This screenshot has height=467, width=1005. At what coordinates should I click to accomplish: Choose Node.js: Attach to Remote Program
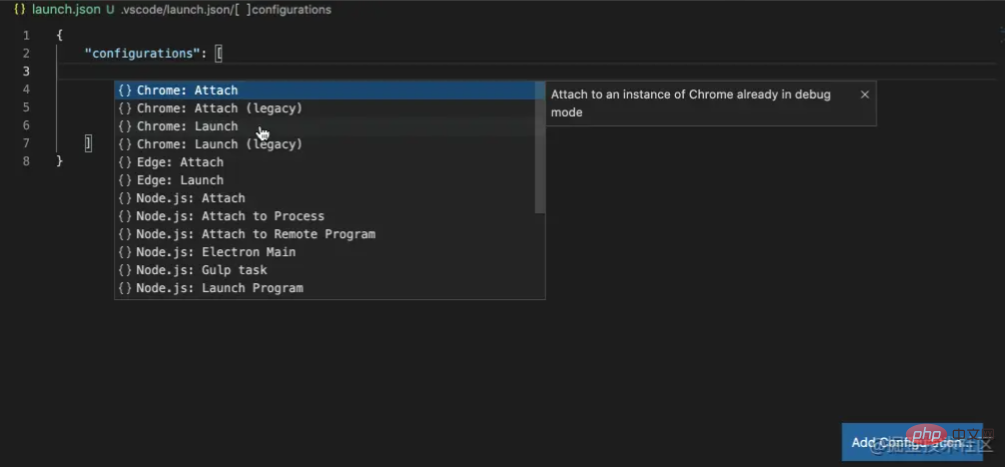(x=255, y=234)
